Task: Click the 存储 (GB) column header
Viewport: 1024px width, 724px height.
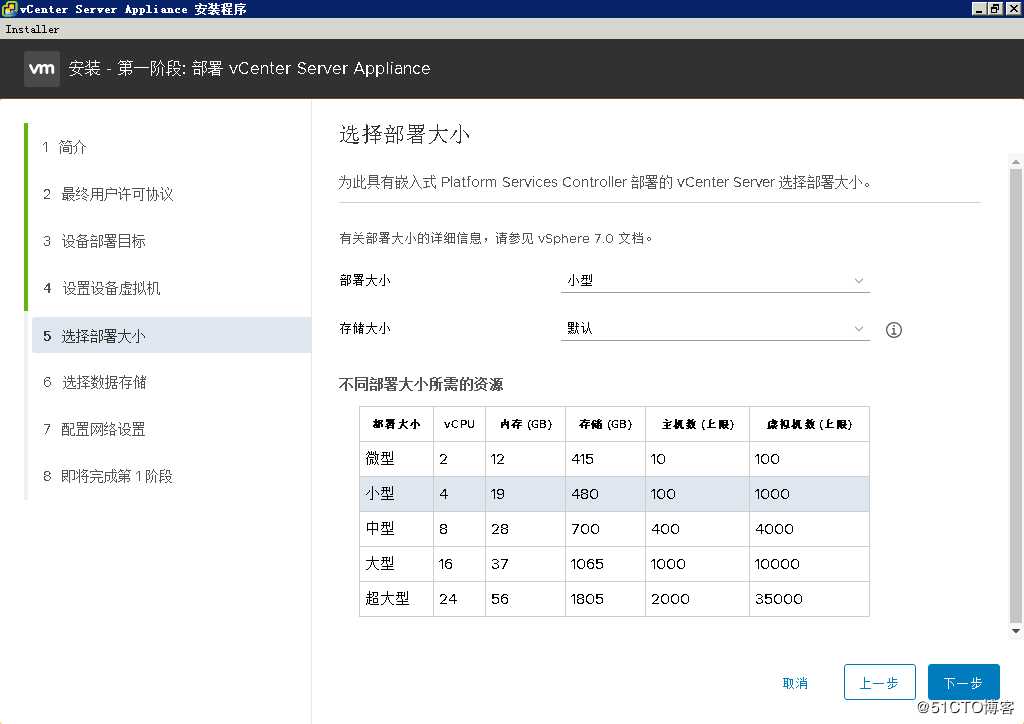Action: tap(605, 424)
